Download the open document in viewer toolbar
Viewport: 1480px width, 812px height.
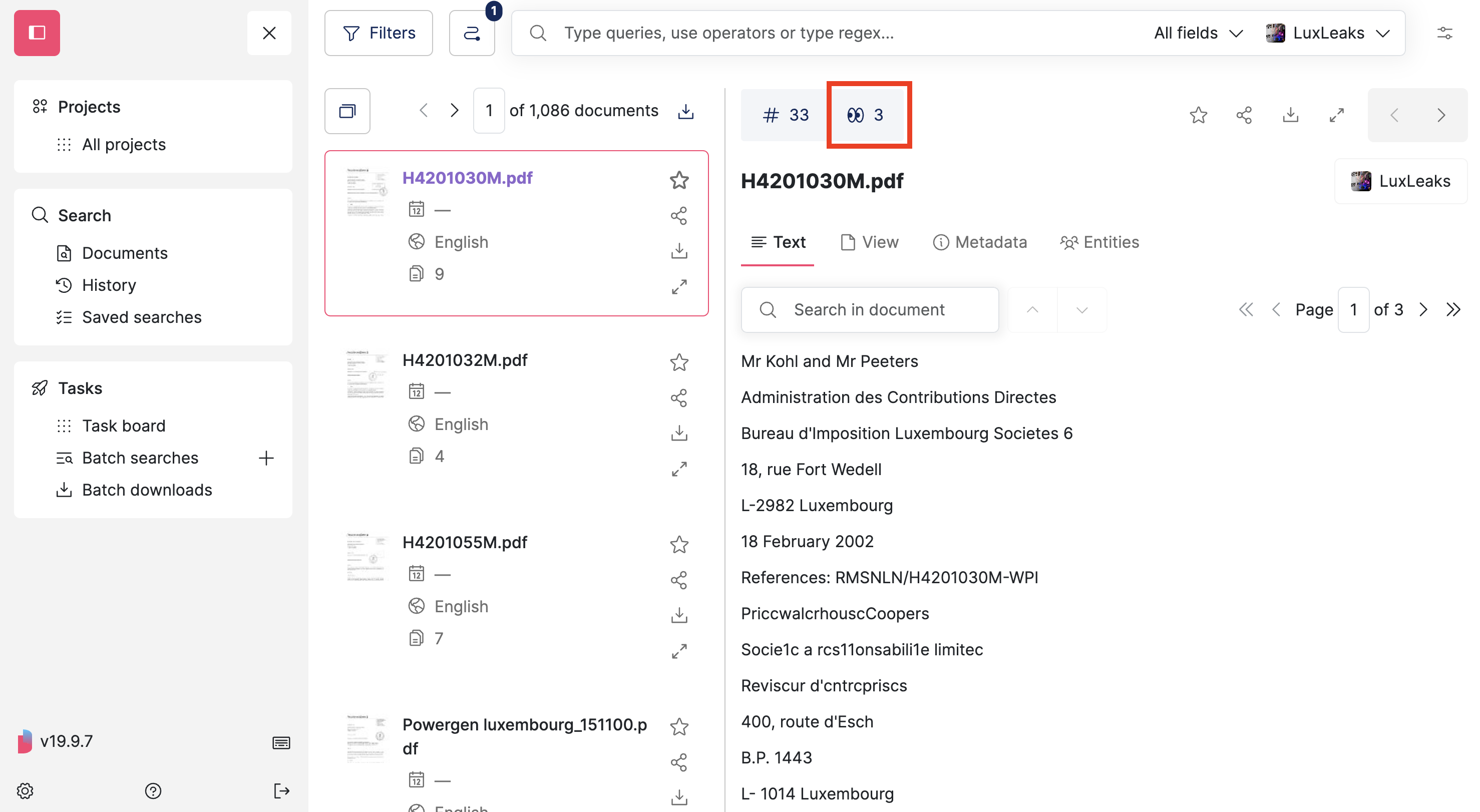click(1291, 115)
